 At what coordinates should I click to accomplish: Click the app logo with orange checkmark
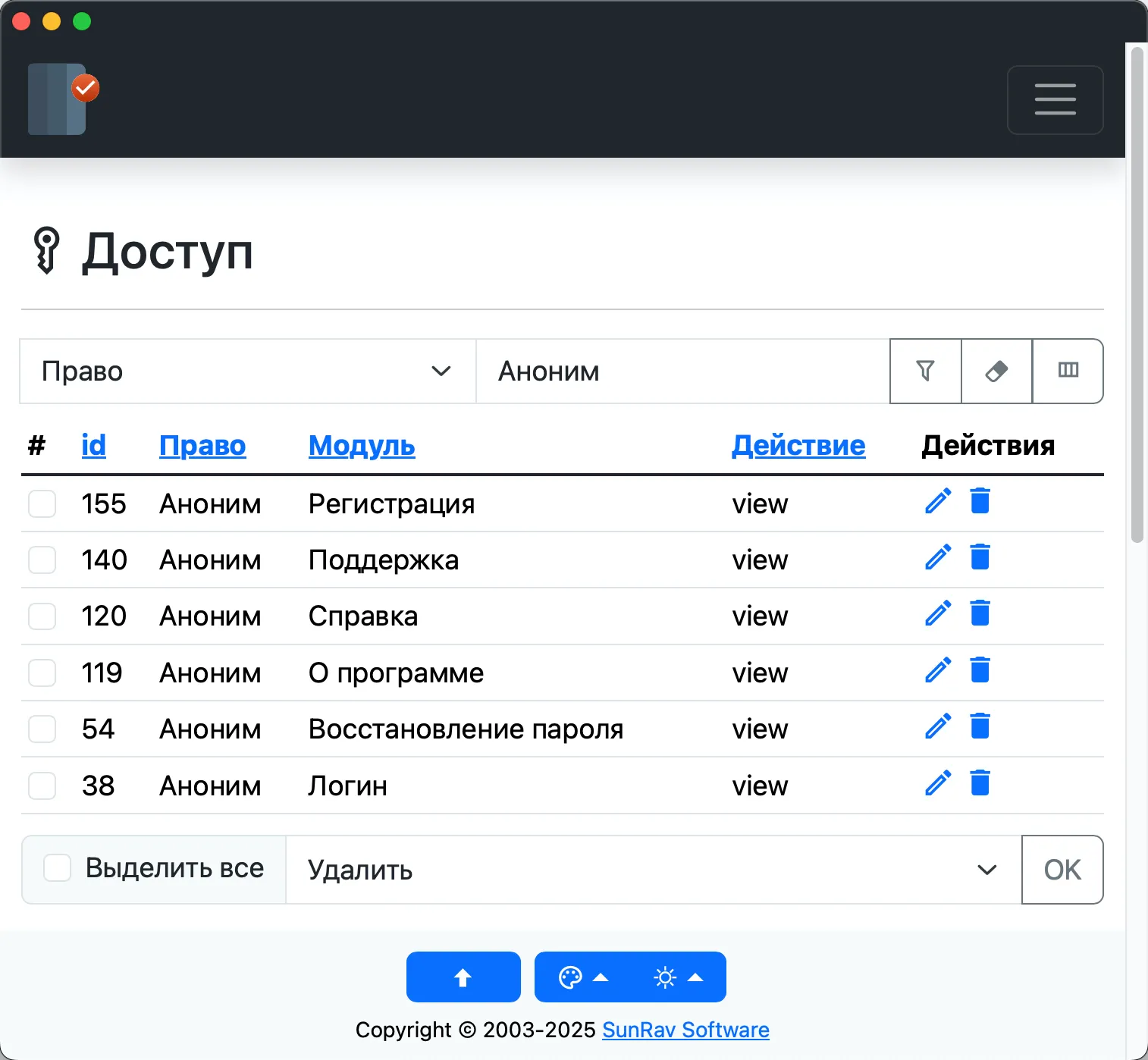tap(64, 99)
